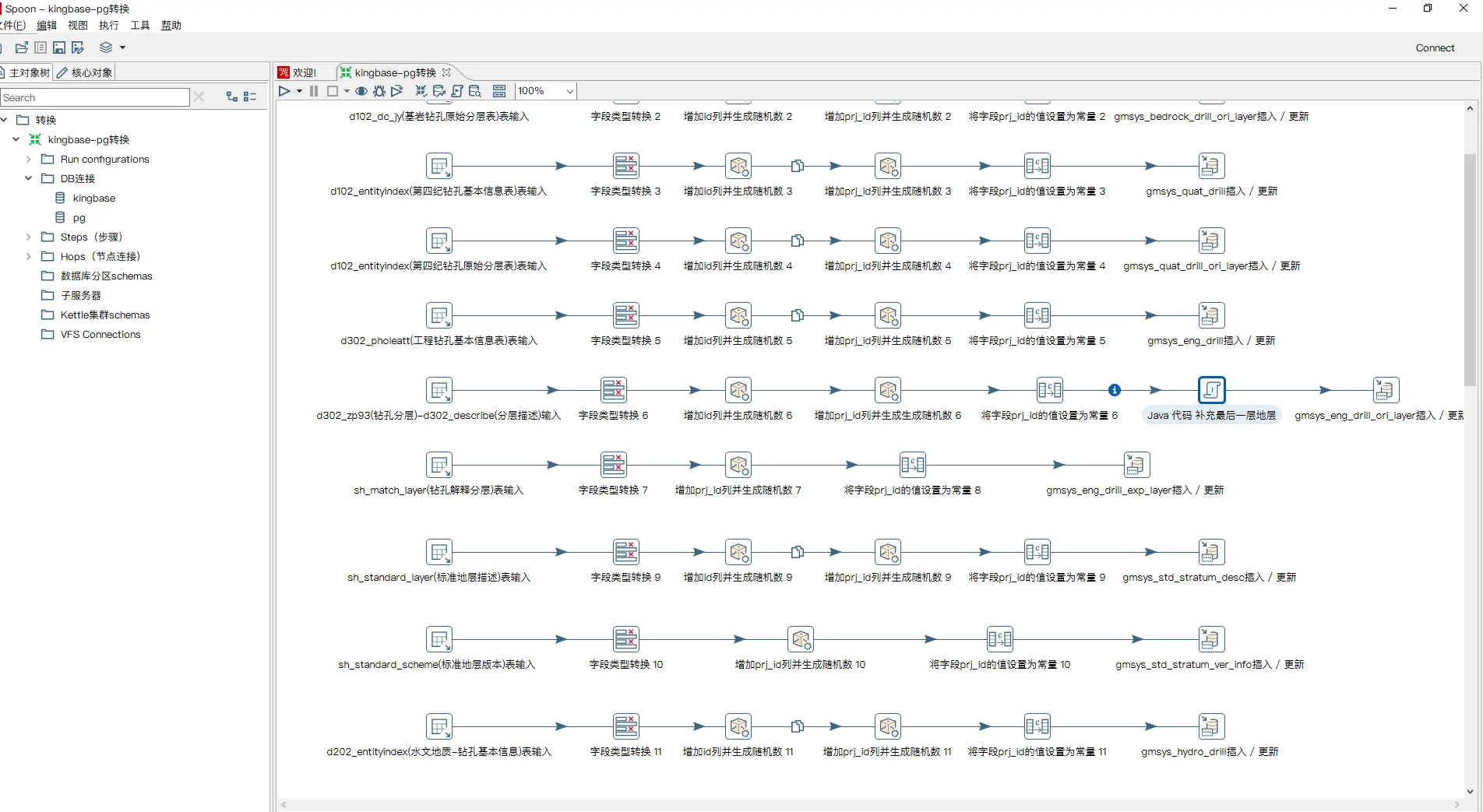Collapse the DB连接 folder
Viewport: 1483px width, 812px height.
[x=28, y=178]
